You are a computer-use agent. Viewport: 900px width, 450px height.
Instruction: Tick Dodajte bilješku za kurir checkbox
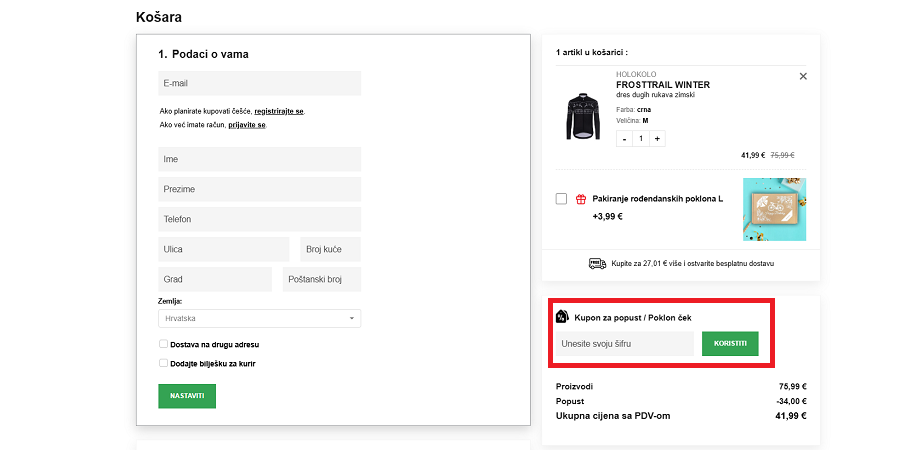[x=163, y=363]
